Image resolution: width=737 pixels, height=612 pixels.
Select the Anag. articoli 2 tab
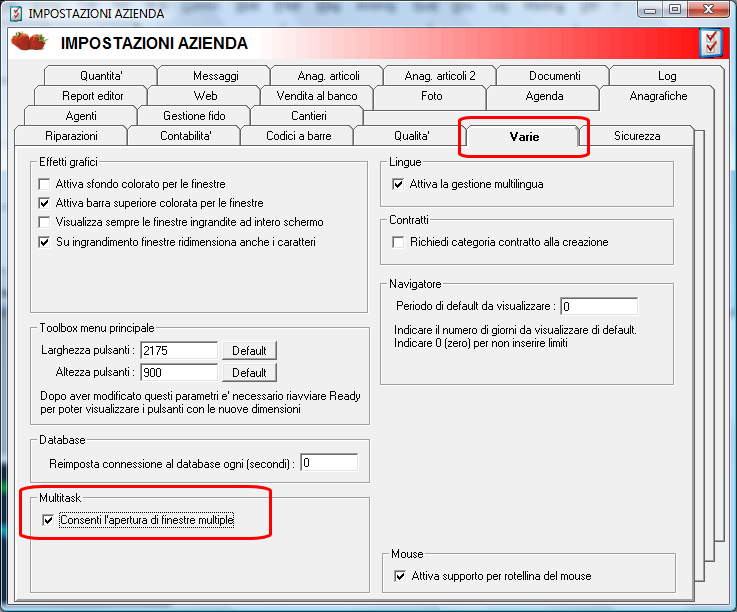[440, 76]
